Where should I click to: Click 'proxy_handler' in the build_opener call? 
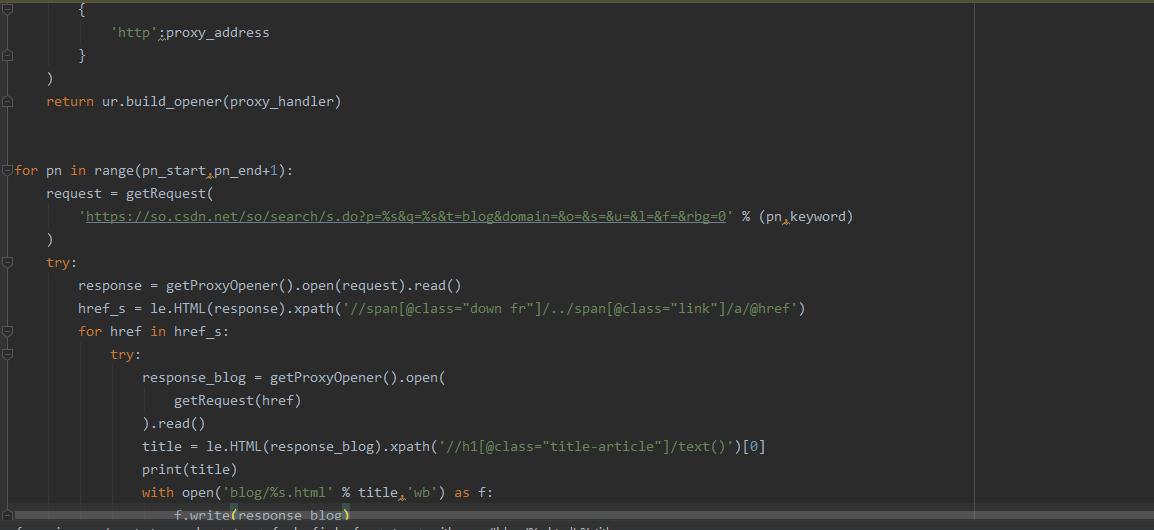(x=282, y=102)
